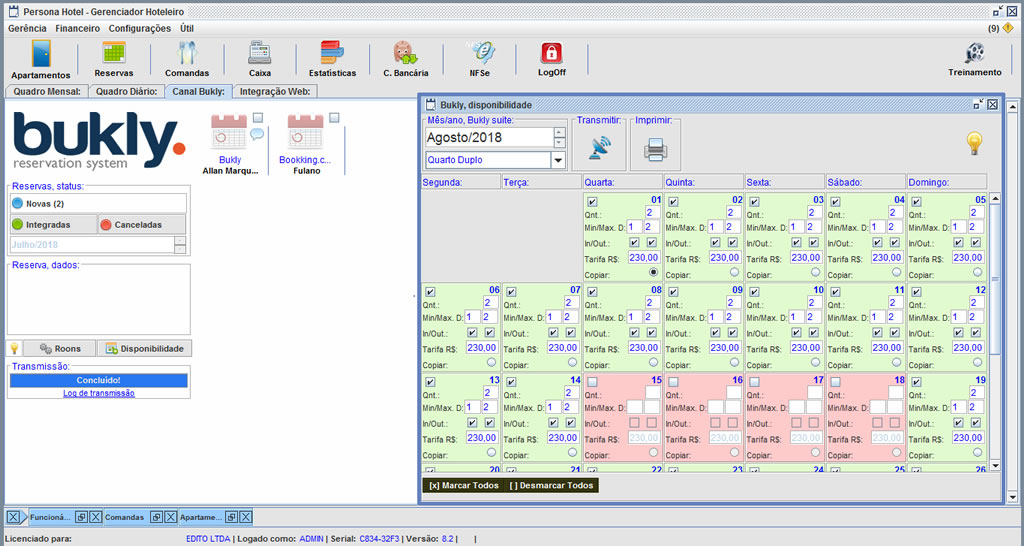Click the main window vertical scrollbar
Viewport: 1024px width, 546px height.
[x=1012, y=300]
